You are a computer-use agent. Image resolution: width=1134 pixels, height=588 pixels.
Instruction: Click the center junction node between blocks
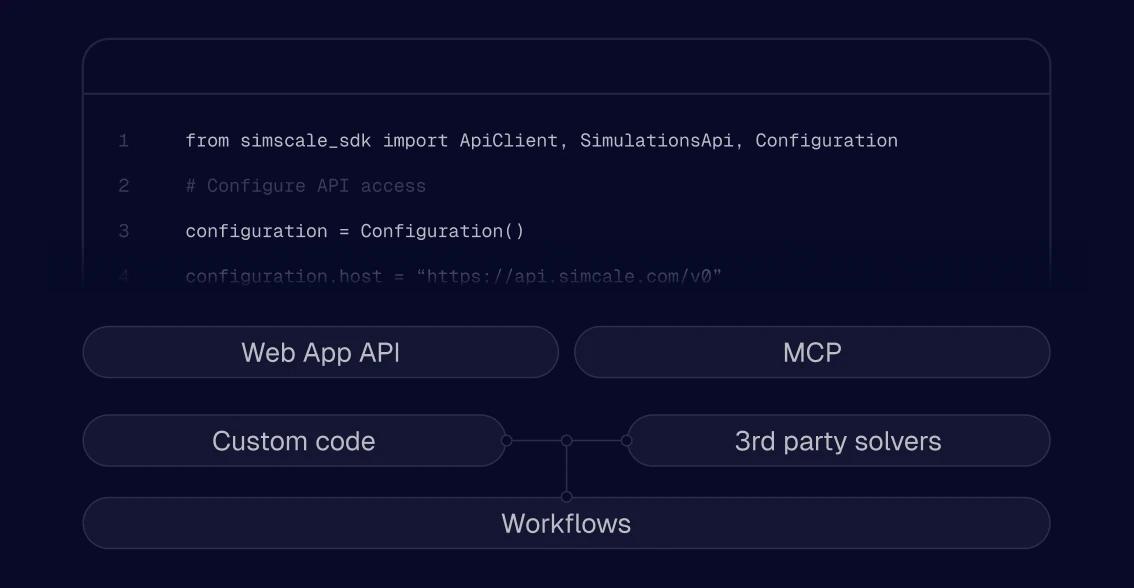566,440
